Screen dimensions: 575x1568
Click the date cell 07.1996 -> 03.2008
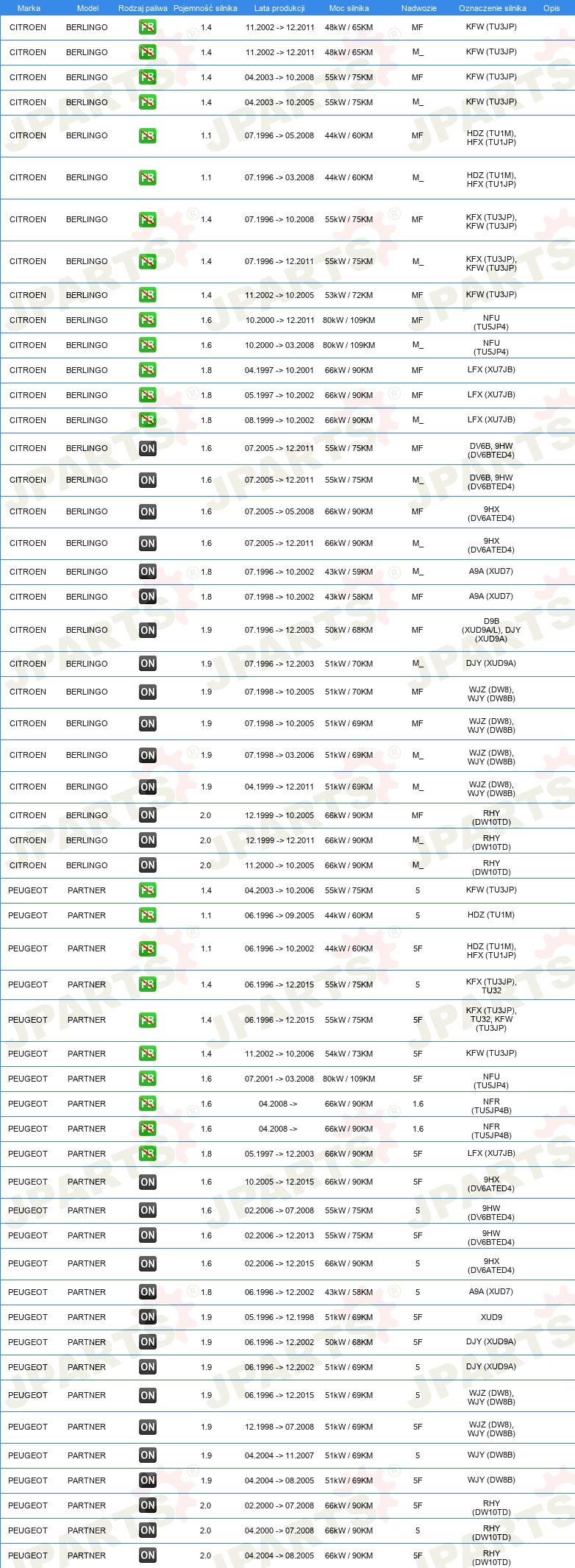279,177
